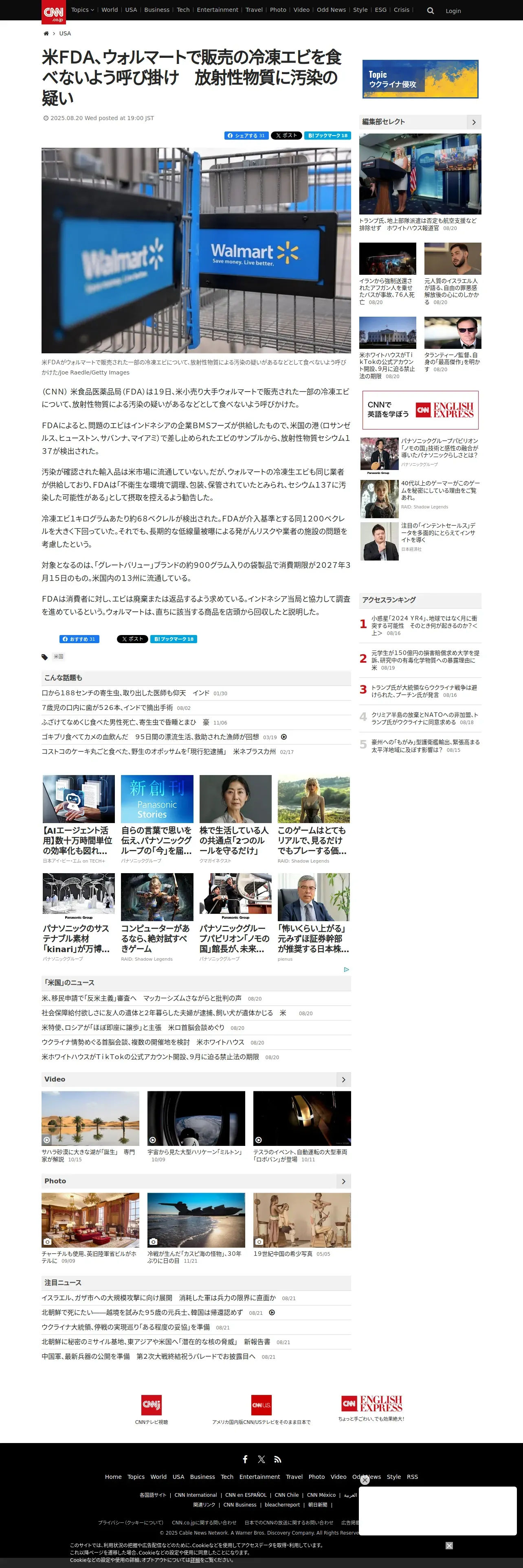Open ranking item 3 Putin story
Viewport: 523px width, 1568px height.
(424, 691)
